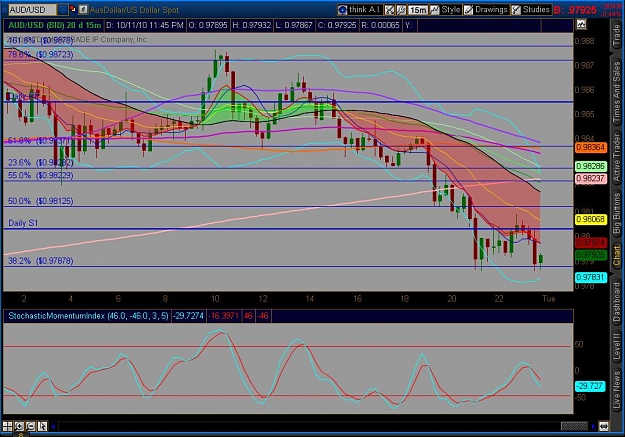Click the cyan 0.97831 price label
Image resolution: width=625 pixels, height=437 pixels.
coord(591,277)
